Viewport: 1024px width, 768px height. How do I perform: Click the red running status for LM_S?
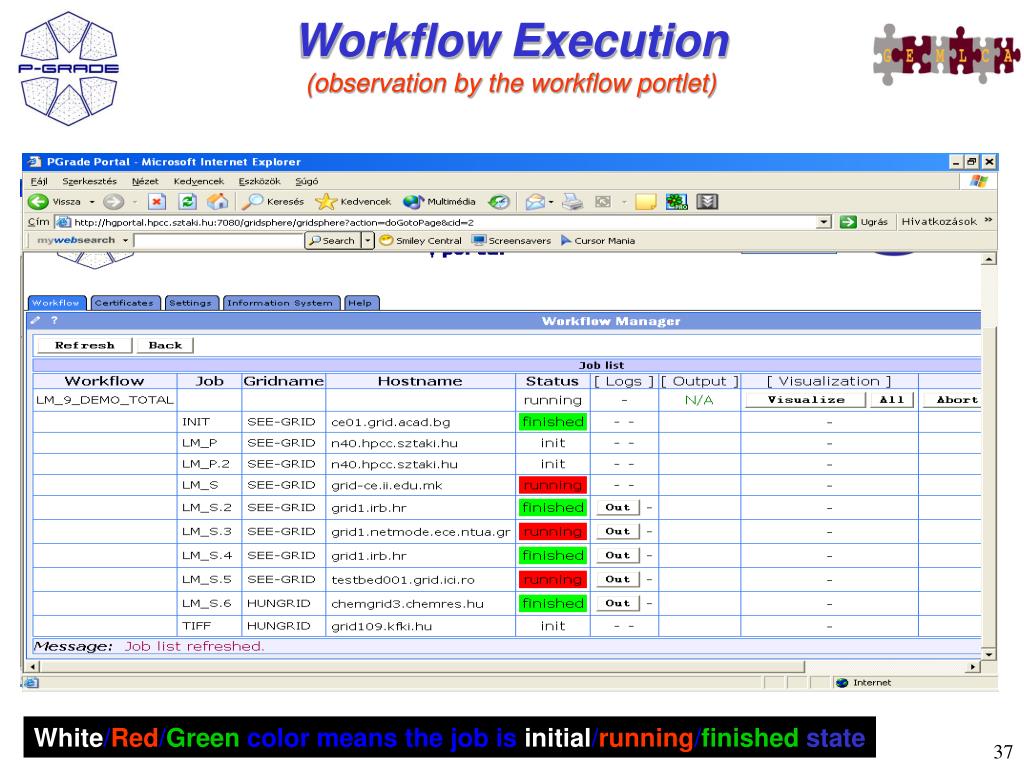(x=553, y=485)
